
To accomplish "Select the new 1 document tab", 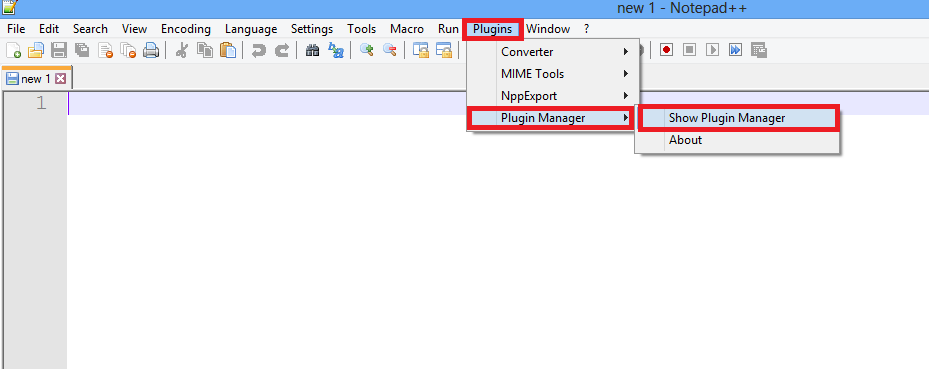I will coord(36,79).
